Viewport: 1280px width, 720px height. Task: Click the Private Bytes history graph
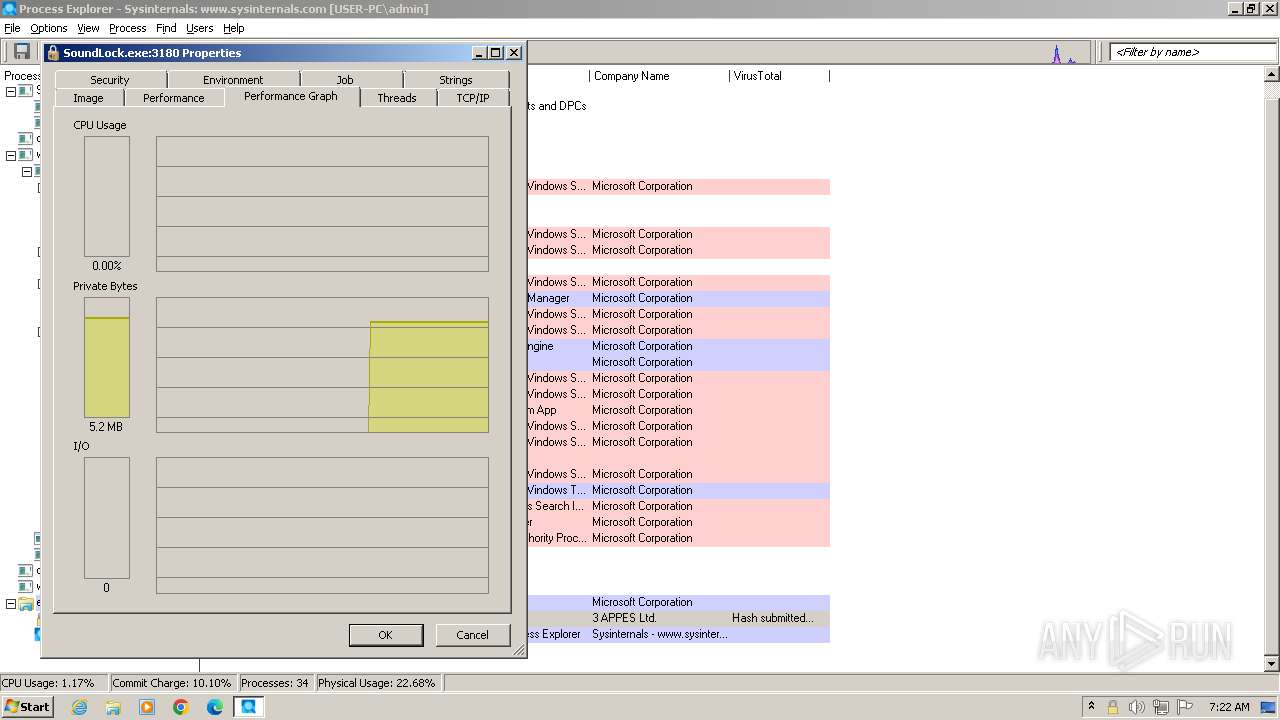coord(322,365)
